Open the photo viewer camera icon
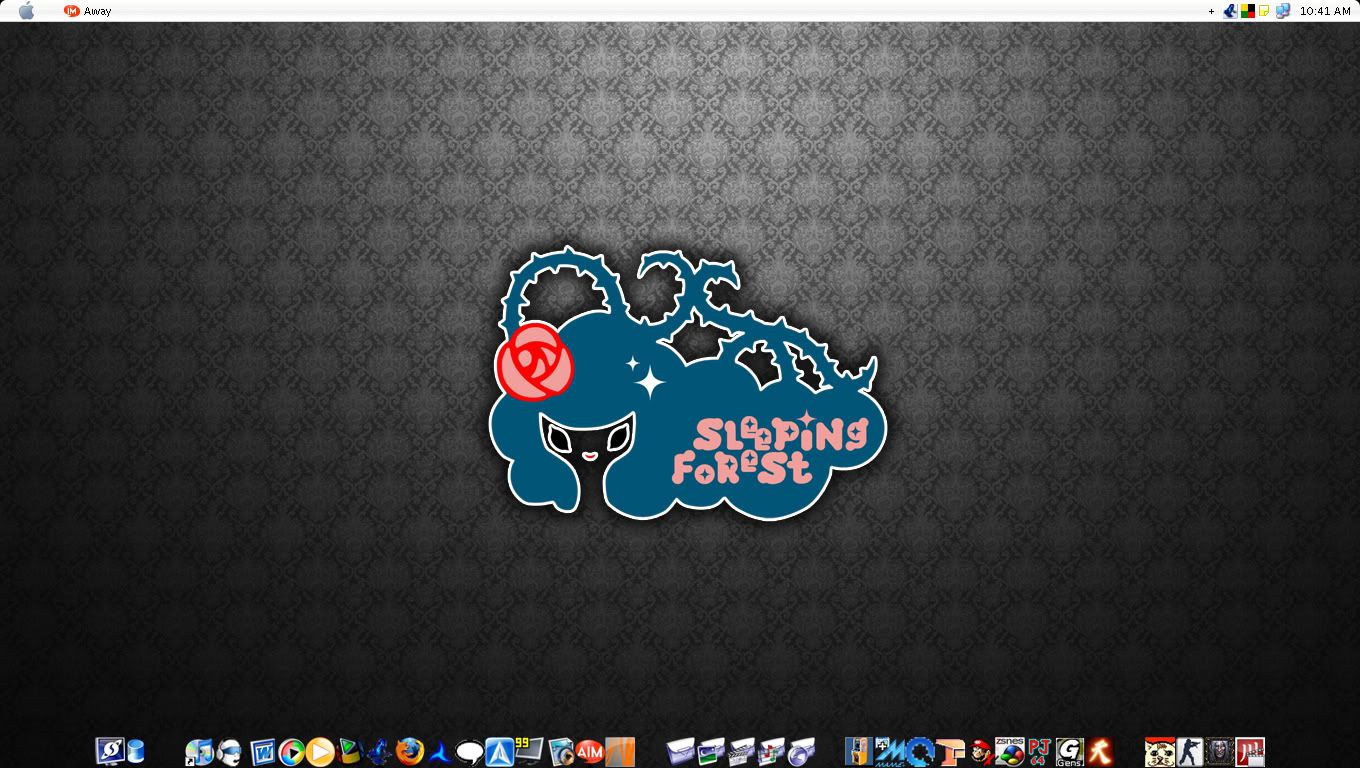This screenshot has height=768, width=1360. [561, 751]
